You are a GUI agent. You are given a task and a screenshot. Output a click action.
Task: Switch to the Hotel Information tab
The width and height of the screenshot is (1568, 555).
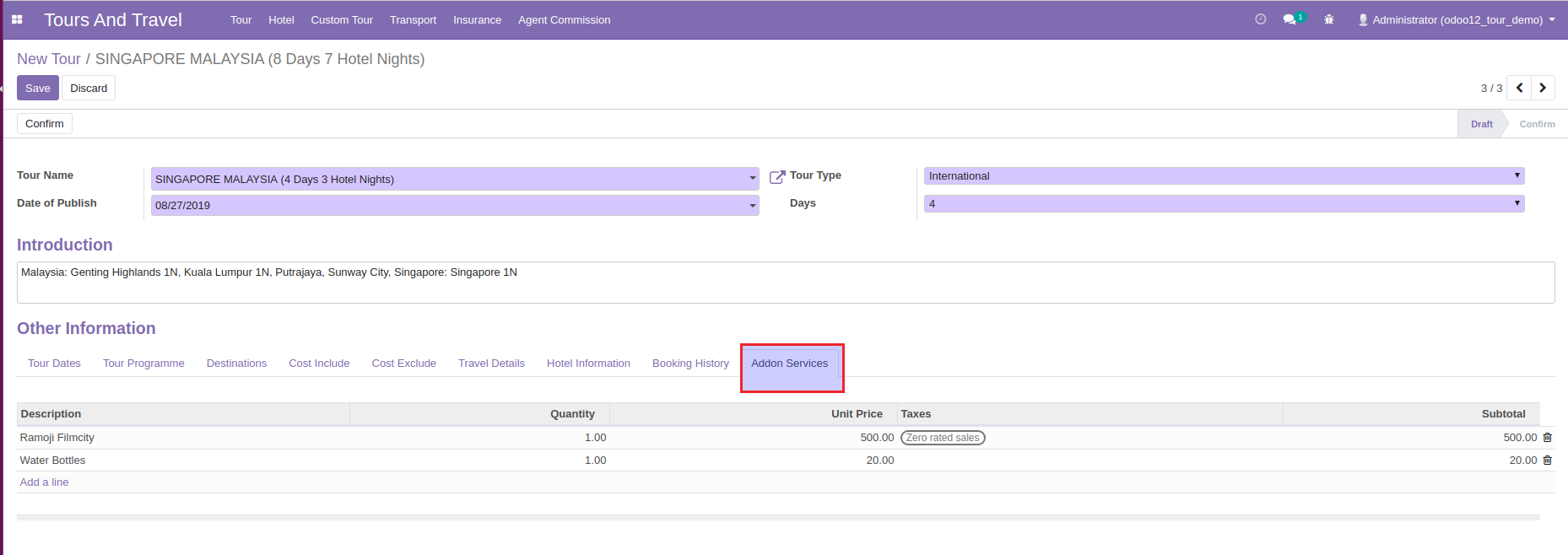point(588,364)
